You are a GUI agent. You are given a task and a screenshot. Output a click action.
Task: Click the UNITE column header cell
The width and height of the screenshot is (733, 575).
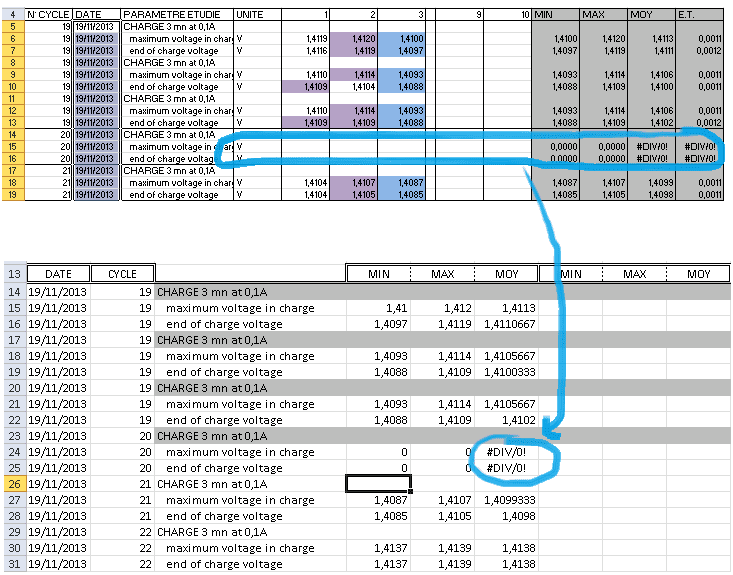[257, 15]
